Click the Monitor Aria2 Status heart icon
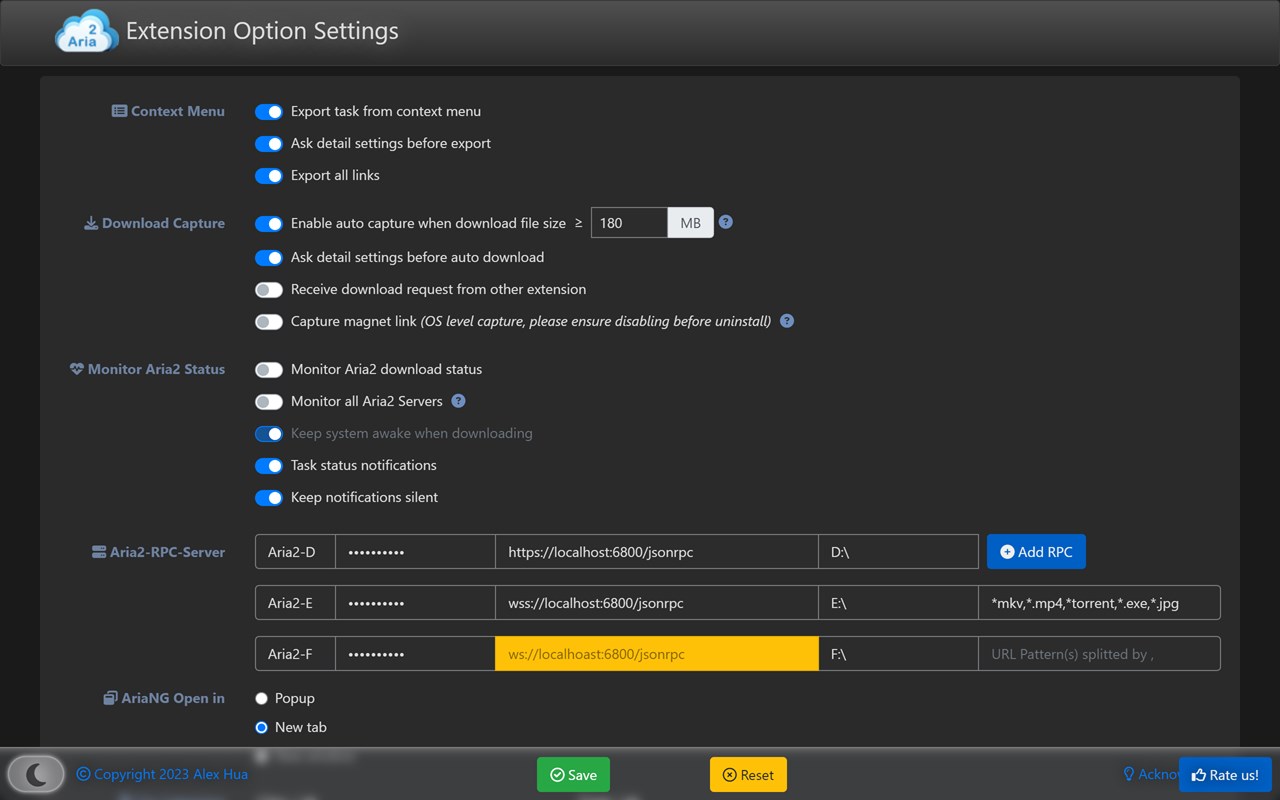This screenshot has height=800, width=1280. [x=76, y=369]
